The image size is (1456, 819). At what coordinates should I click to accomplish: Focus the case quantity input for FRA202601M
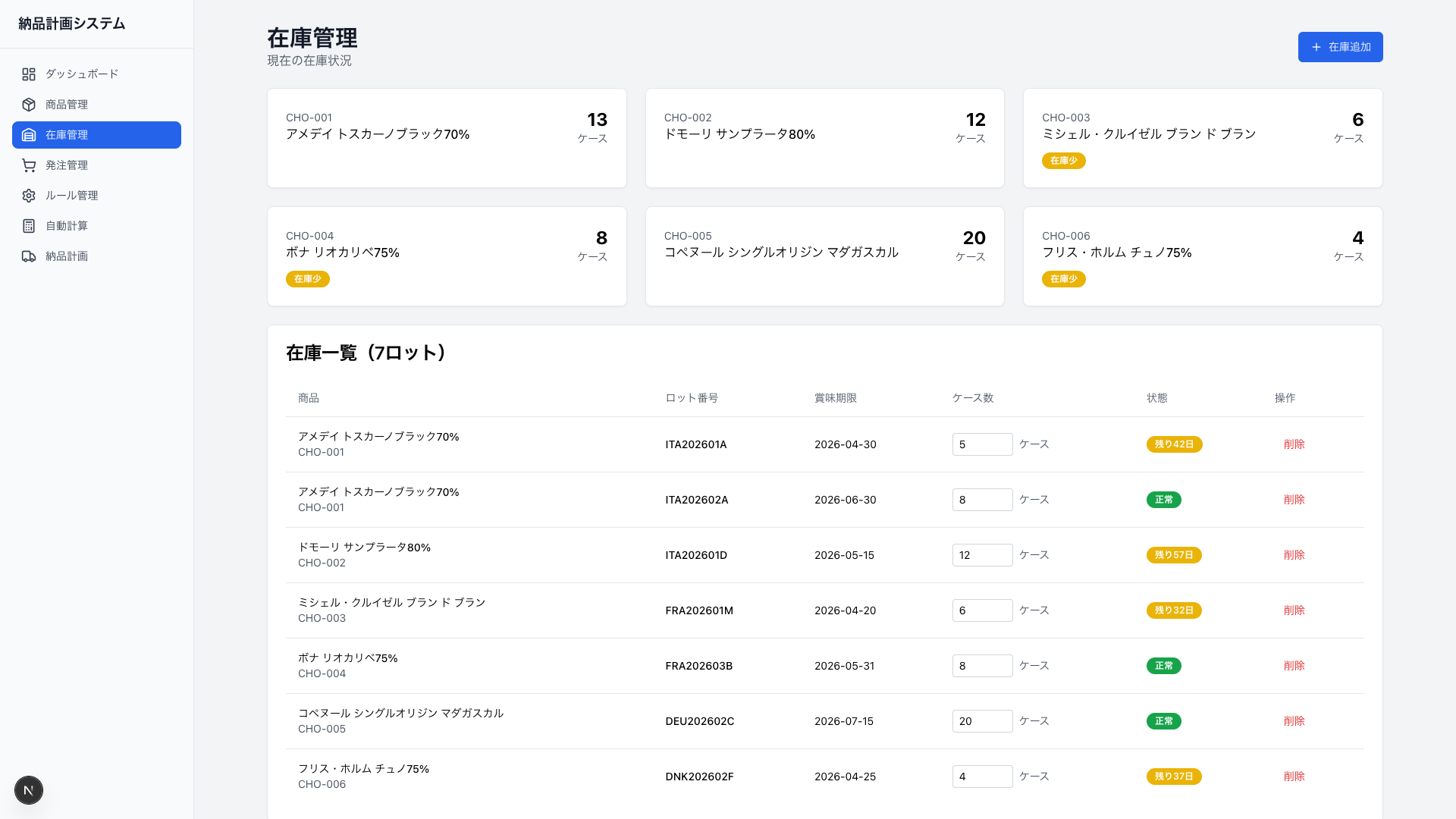pyautogui.click(x=982, y=610)
